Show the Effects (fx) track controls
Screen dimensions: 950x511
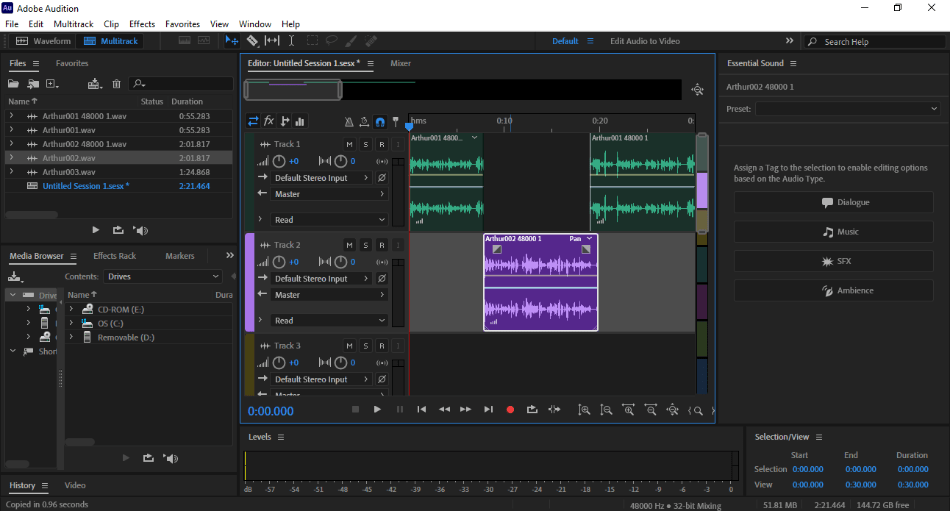point(269,121)
